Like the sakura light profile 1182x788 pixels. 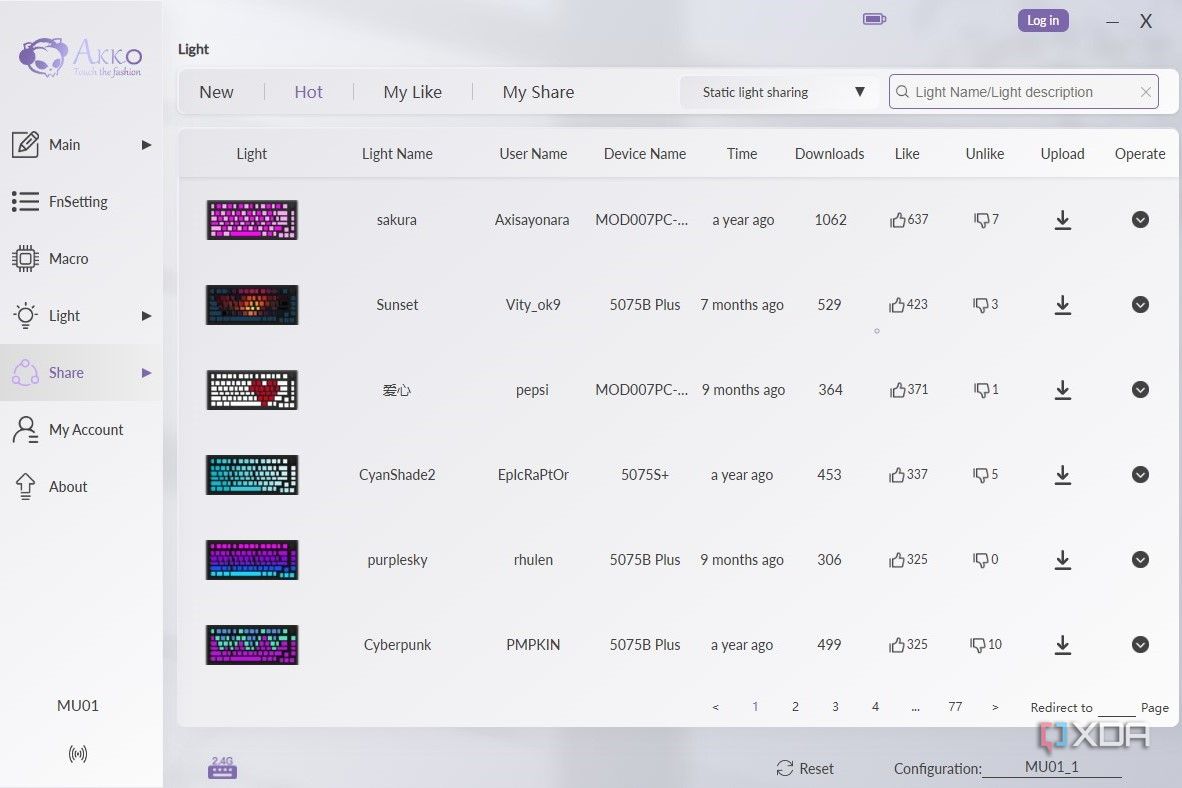pos(897,220)
